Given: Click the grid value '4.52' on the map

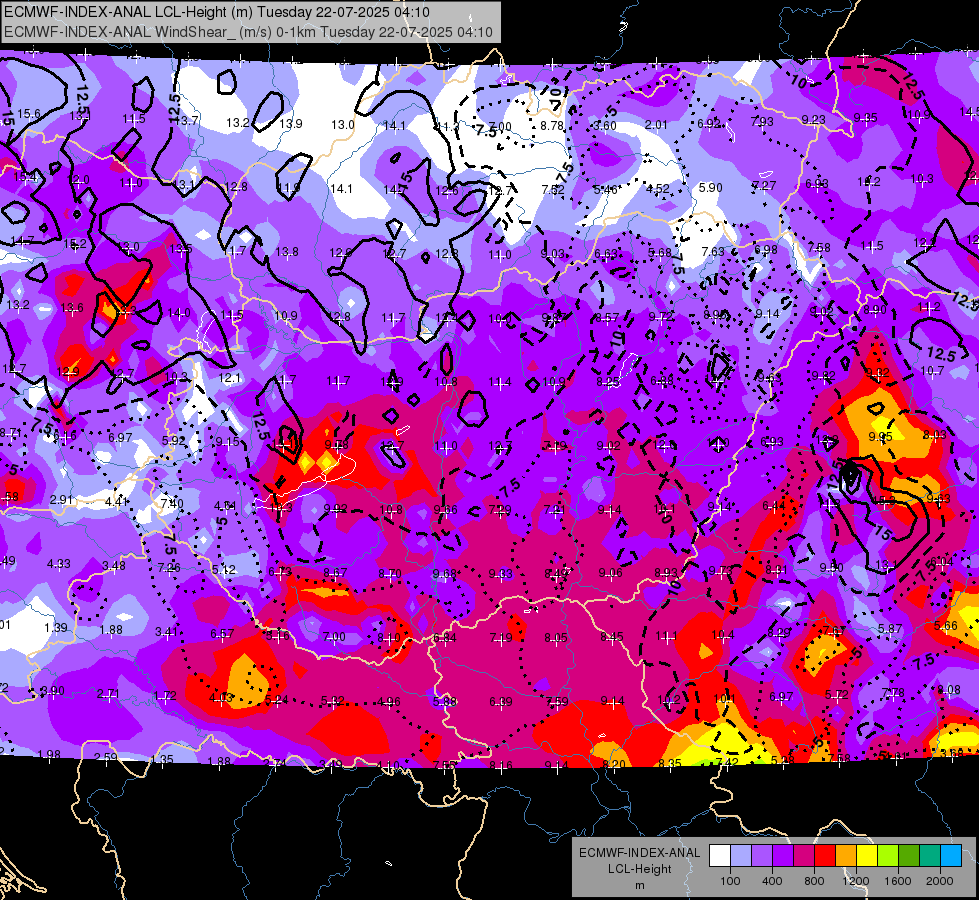Looking at the screenshot, I should pyautogui.click(x=658, y=189).
